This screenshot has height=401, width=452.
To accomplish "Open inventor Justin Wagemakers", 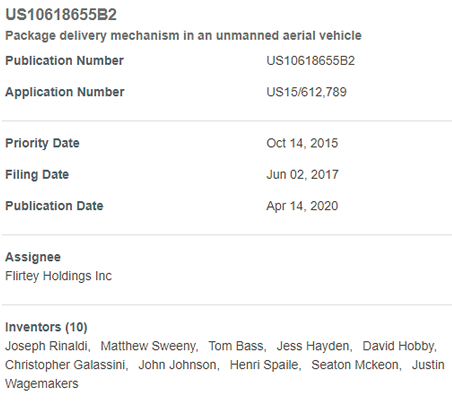I will pos(428,365).
